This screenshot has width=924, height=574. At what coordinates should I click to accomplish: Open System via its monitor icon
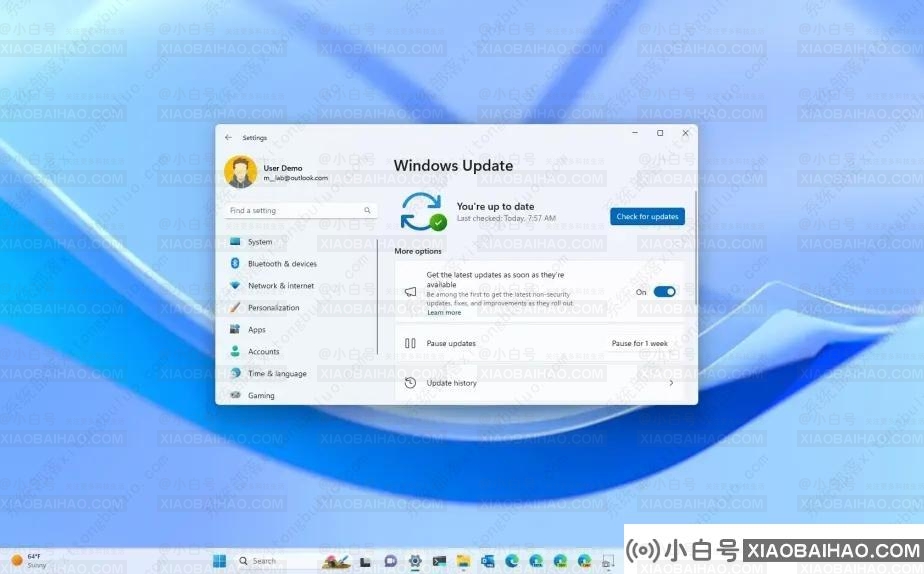tap(235, 242)
